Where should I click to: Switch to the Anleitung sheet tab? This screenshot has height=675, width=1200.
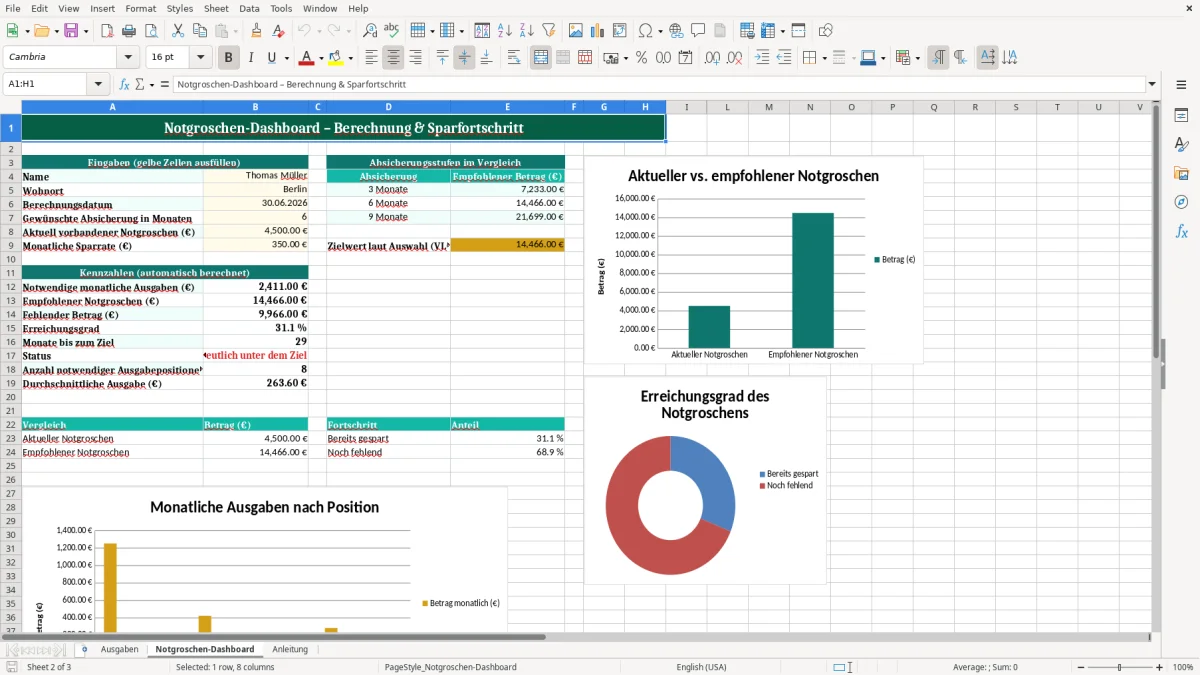pyautogui.click(x=290, y=649)
